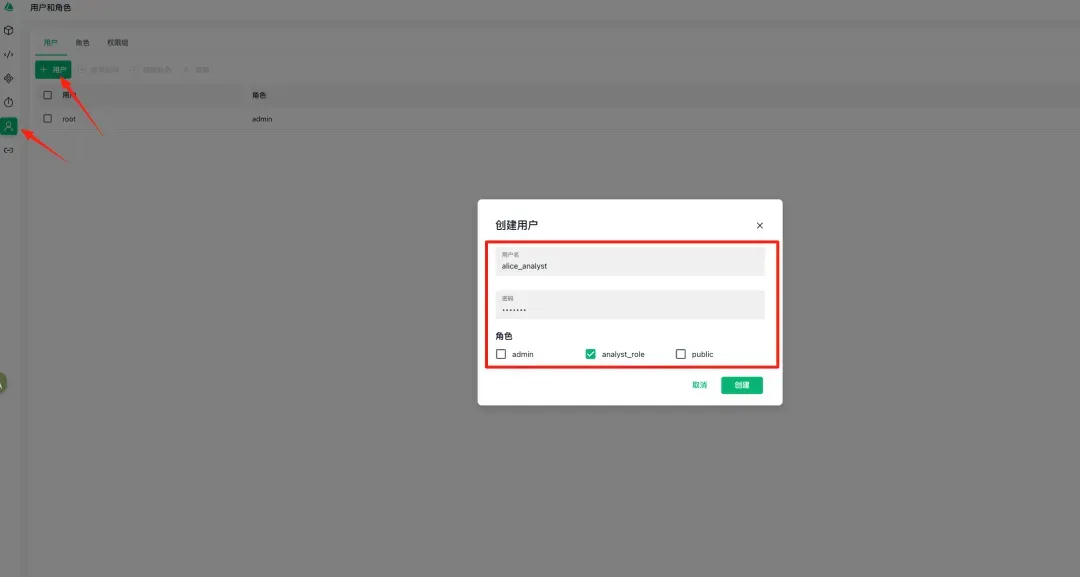Open the code bracket icon in sidebar
The image size is (1080, 577).
pos(9,55)
